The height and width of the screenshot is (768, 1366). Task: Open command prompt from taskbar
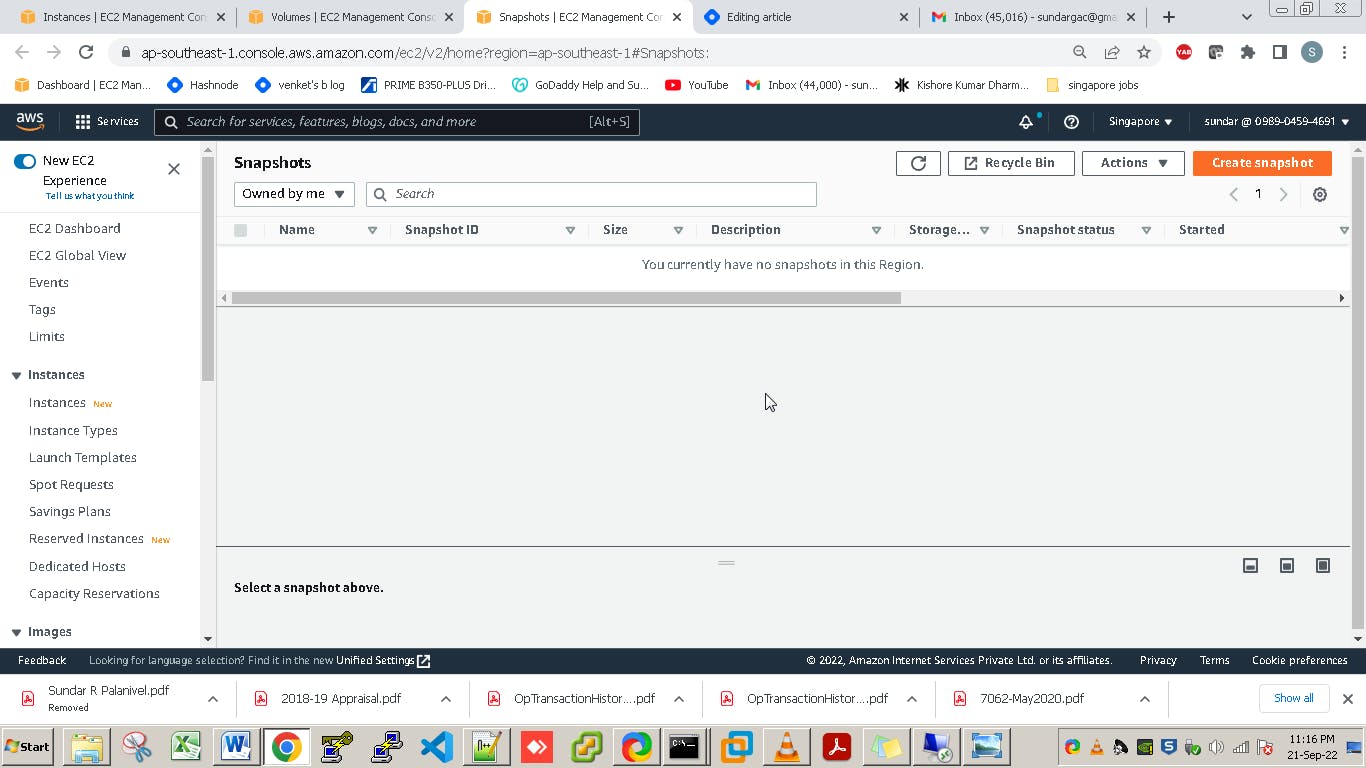[684, 746]
